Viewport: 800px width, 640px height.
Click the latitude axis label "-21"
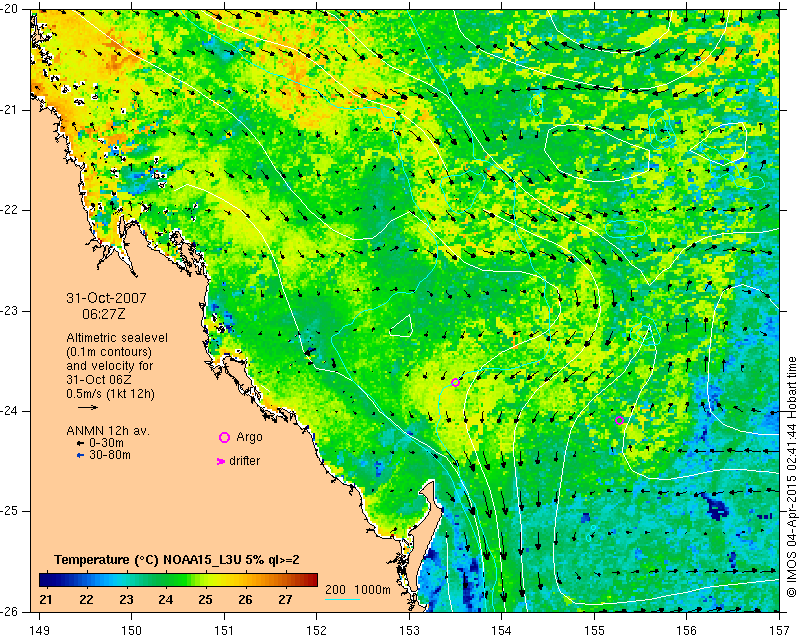click(11, 110)
